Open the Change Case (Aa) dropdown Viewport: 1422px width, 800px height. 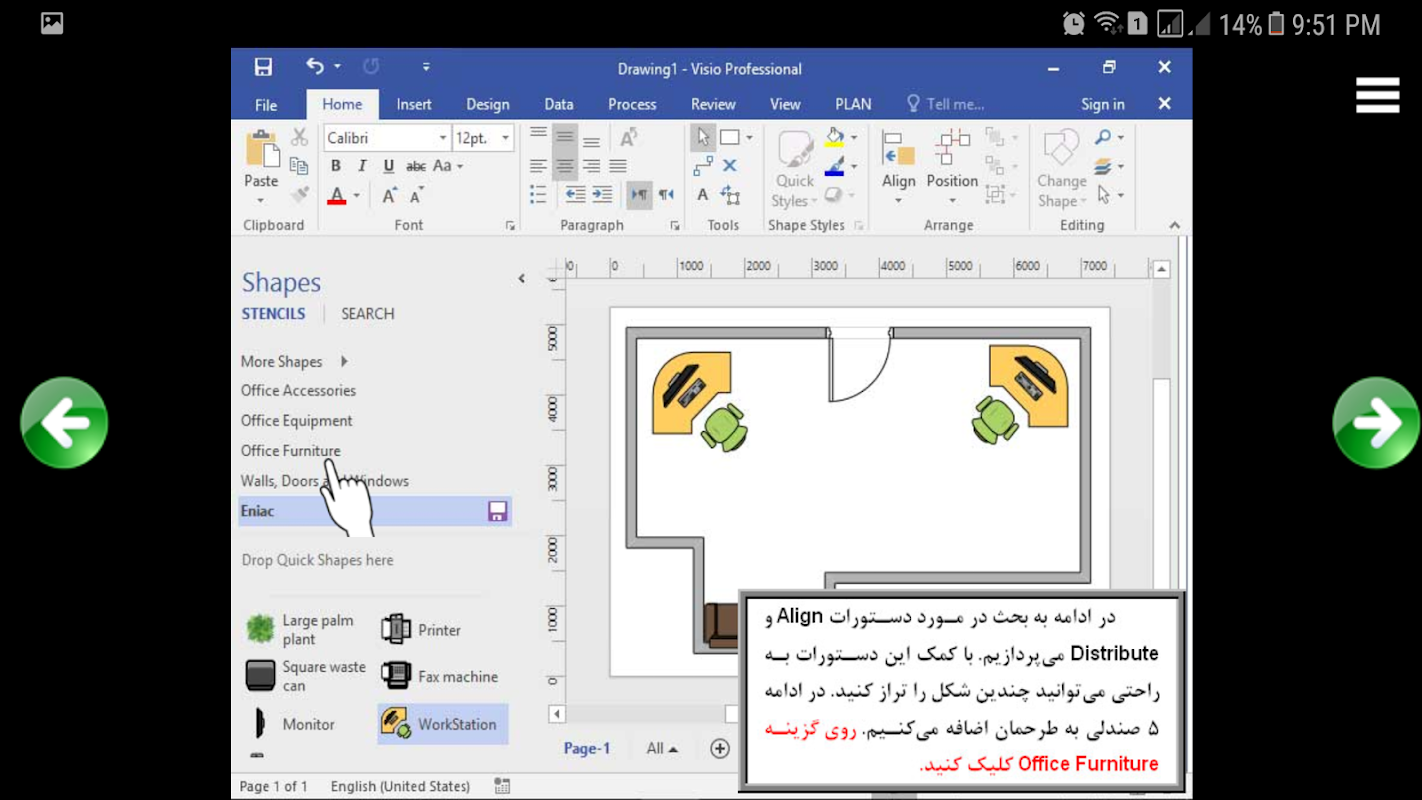(x=447, y=166)
